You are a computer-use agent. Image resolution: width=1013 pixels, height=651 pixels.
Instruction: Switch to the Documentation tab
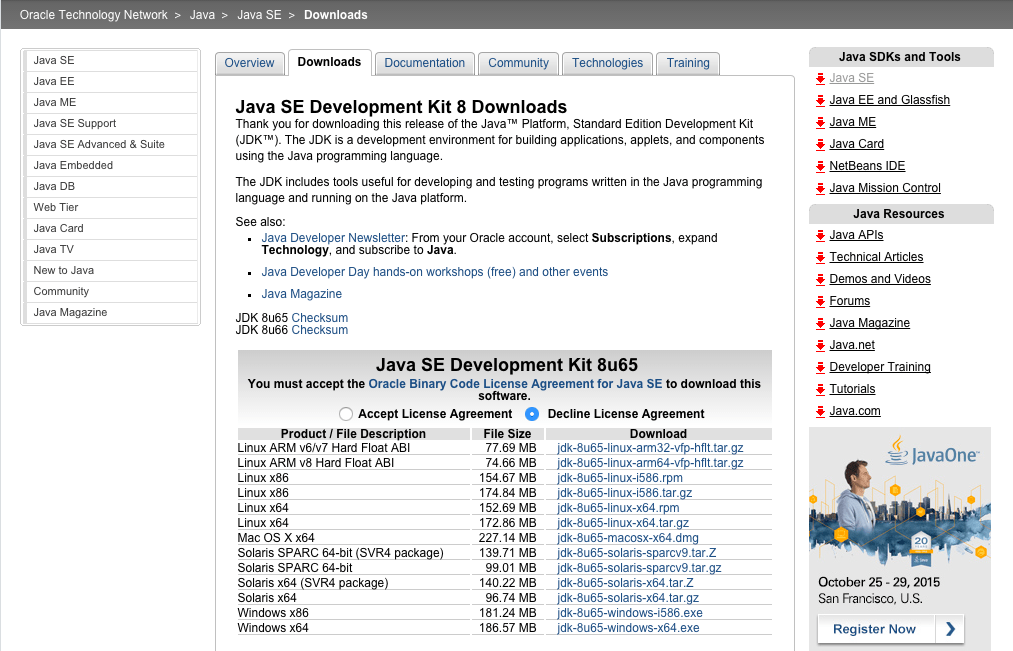pos(424,63)
